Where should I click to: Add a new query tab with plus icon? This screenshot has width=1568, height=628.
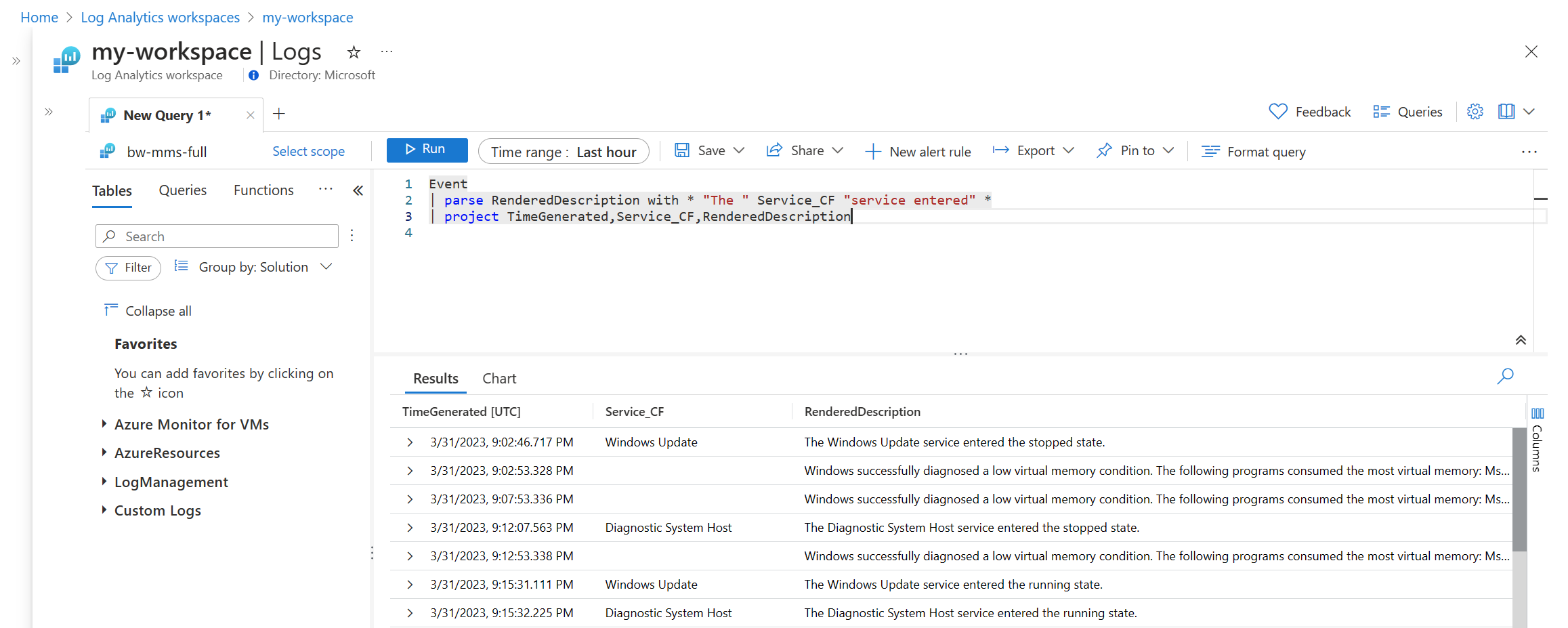click(278, 114)
